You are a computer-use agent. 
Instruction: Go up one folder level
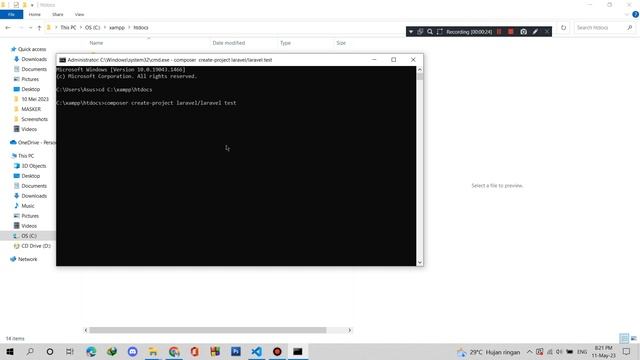39,28
